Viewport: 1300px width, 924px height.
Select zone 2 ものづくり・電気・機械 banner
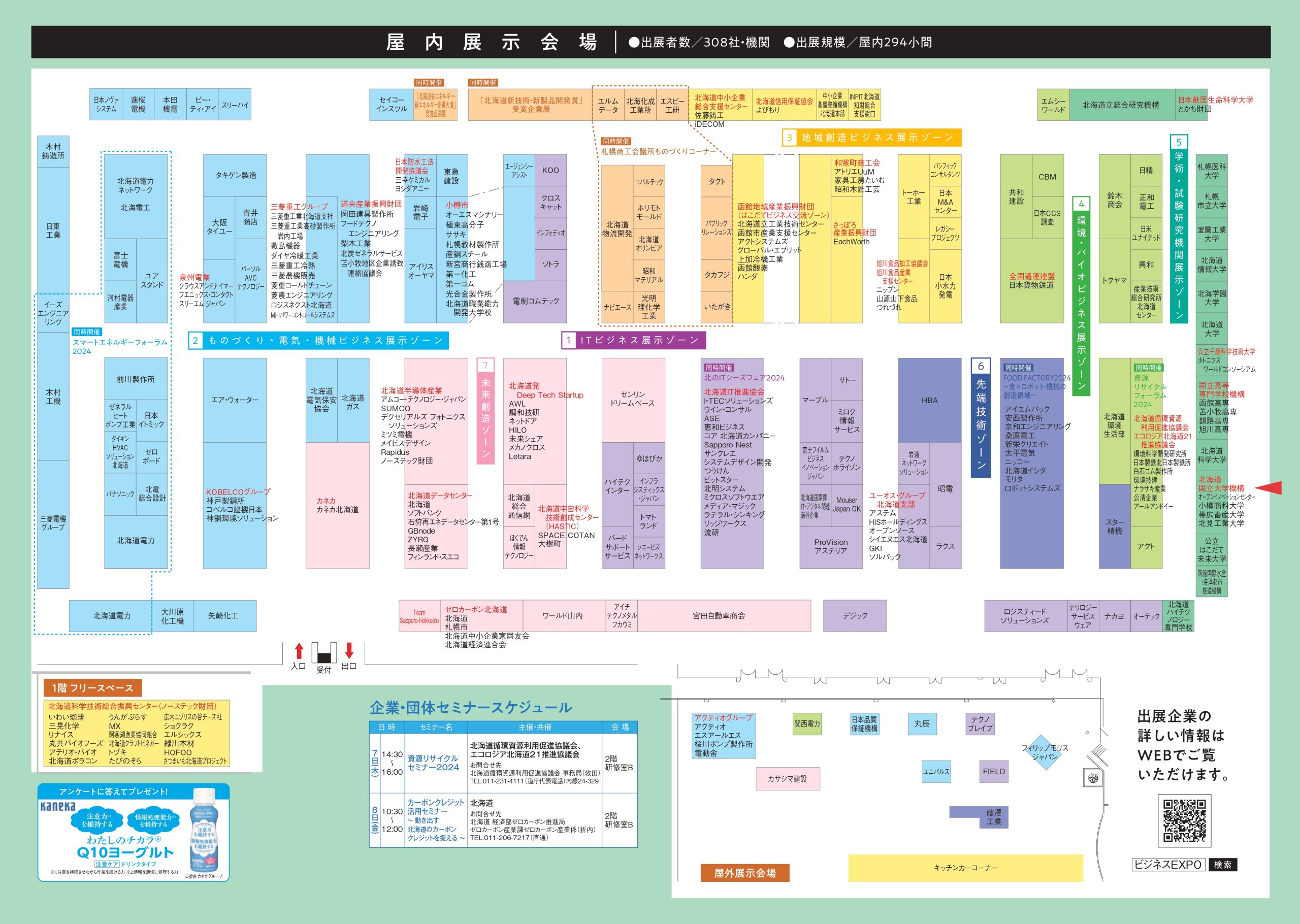[318, 340]
